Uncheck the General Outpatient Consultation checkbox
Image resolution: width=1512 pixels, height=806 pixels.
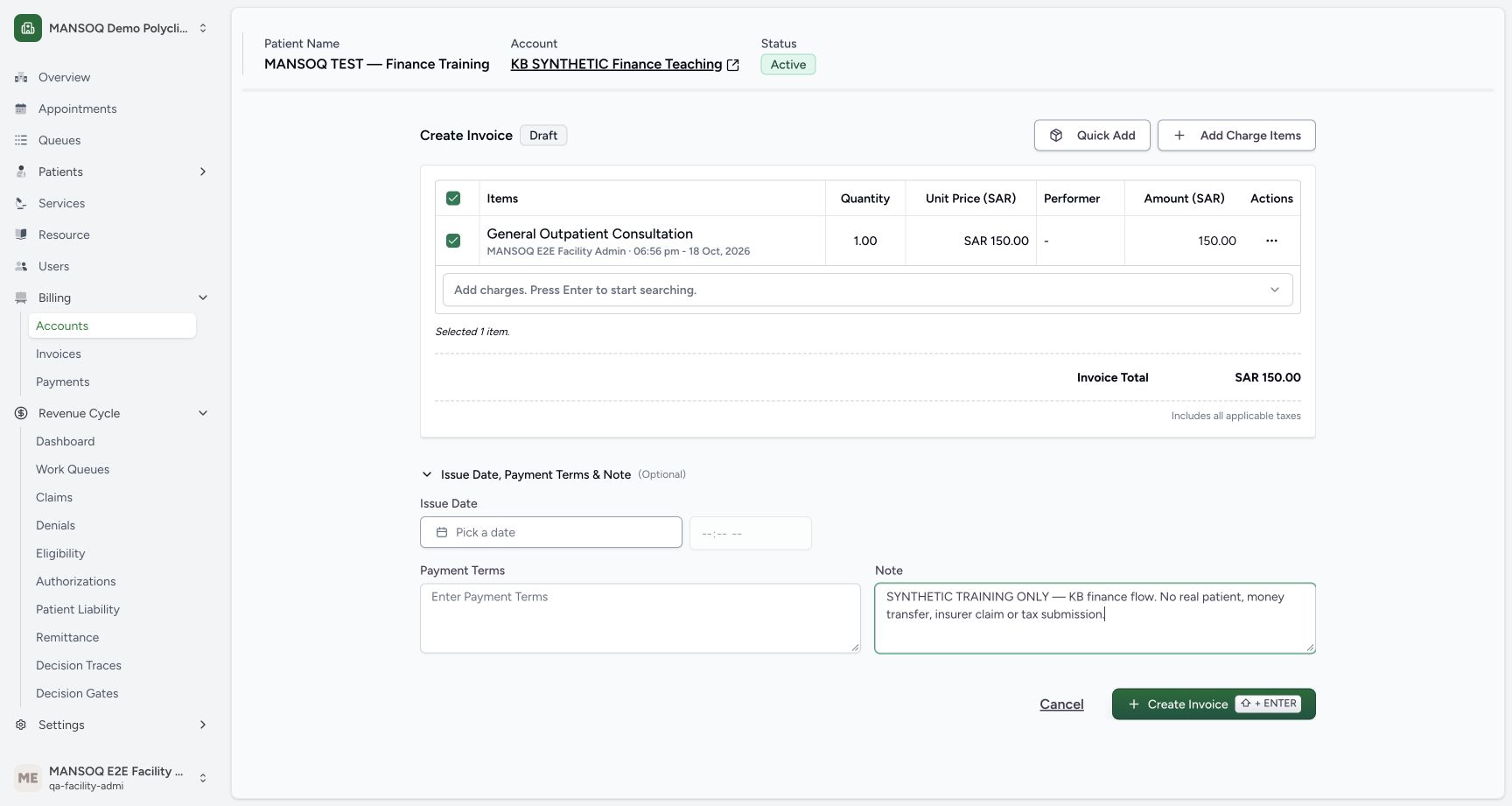click(453, 241)
